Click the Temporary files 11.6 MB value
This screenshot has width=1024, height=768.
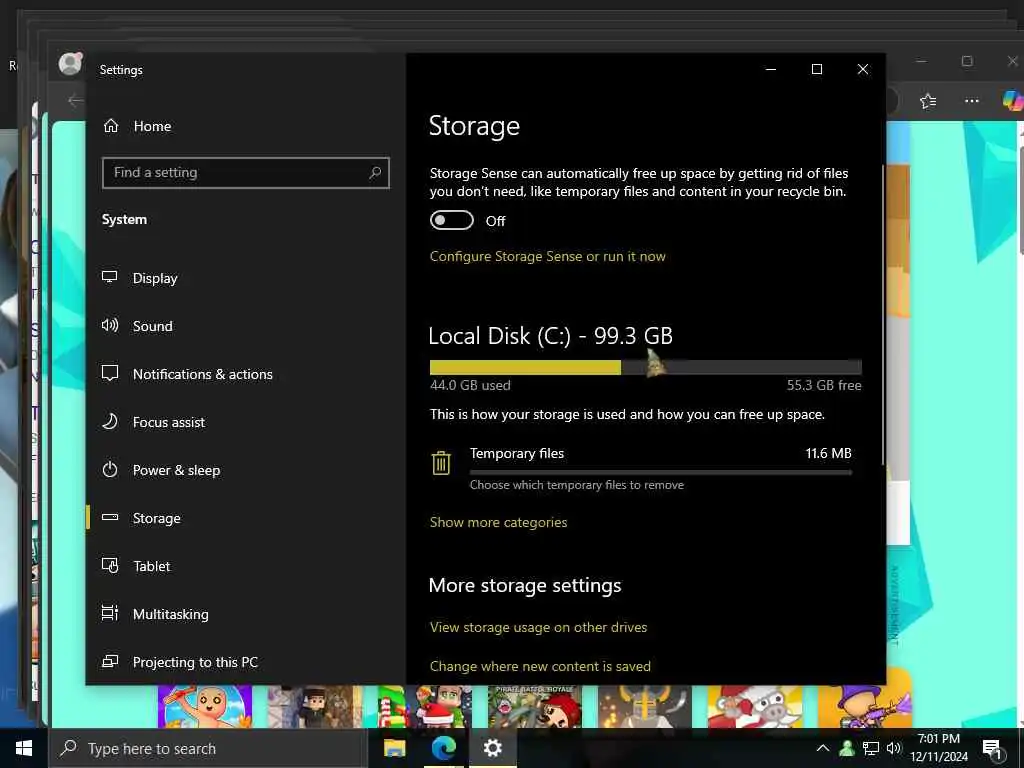click(x=828, y=453)
